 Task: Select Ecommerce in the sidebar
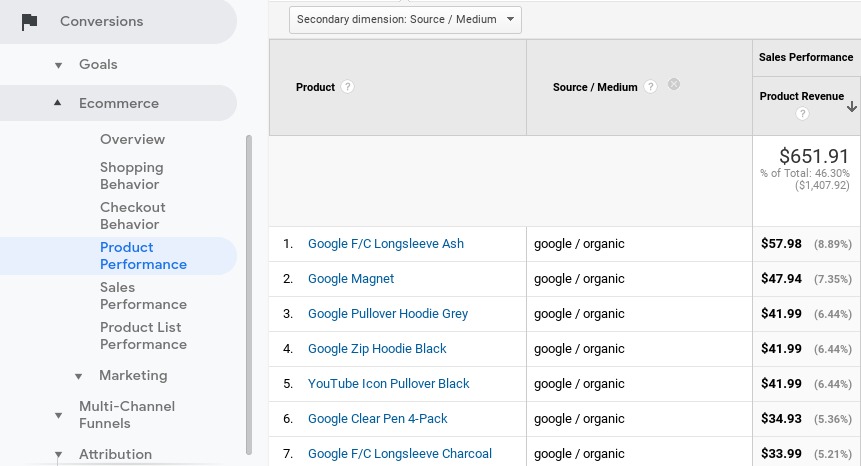click(119, 103)
